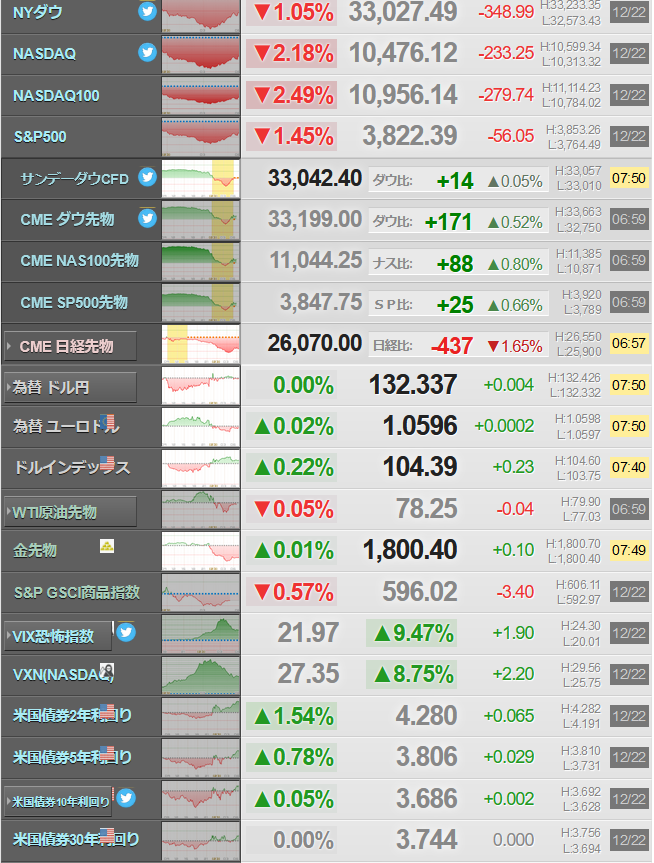Image resolution: width=654 pixels, height=863 pixels.
Task: Open the CME SP500先物 mini chart
Action: coord(201,303)
